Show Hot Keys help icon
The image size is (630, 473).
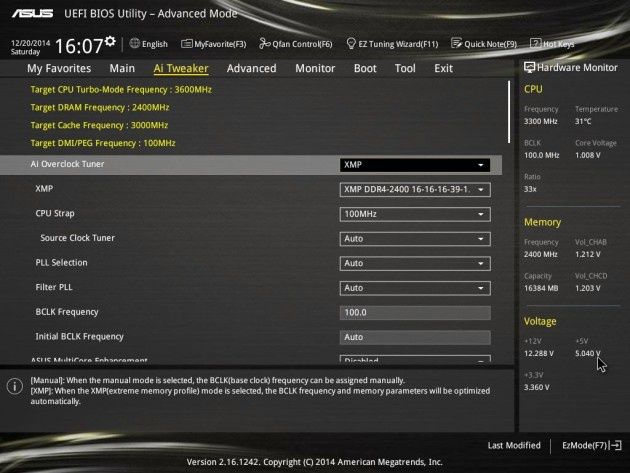point(536,43)
